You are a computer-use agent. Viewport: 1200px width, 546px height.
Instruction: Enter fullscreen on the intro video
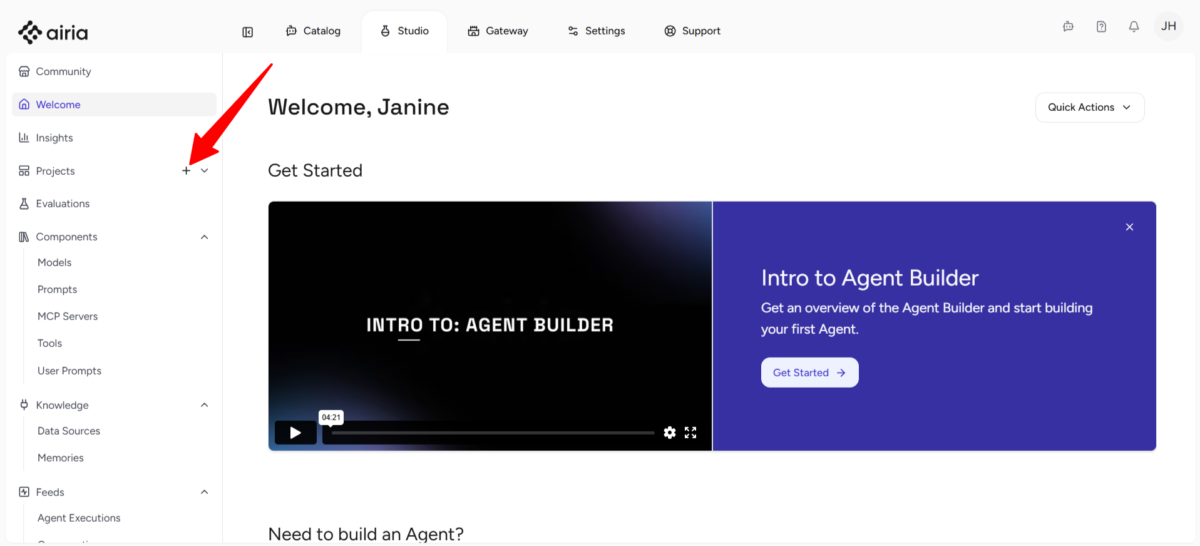pyautogui.click(x=690, y=433)
